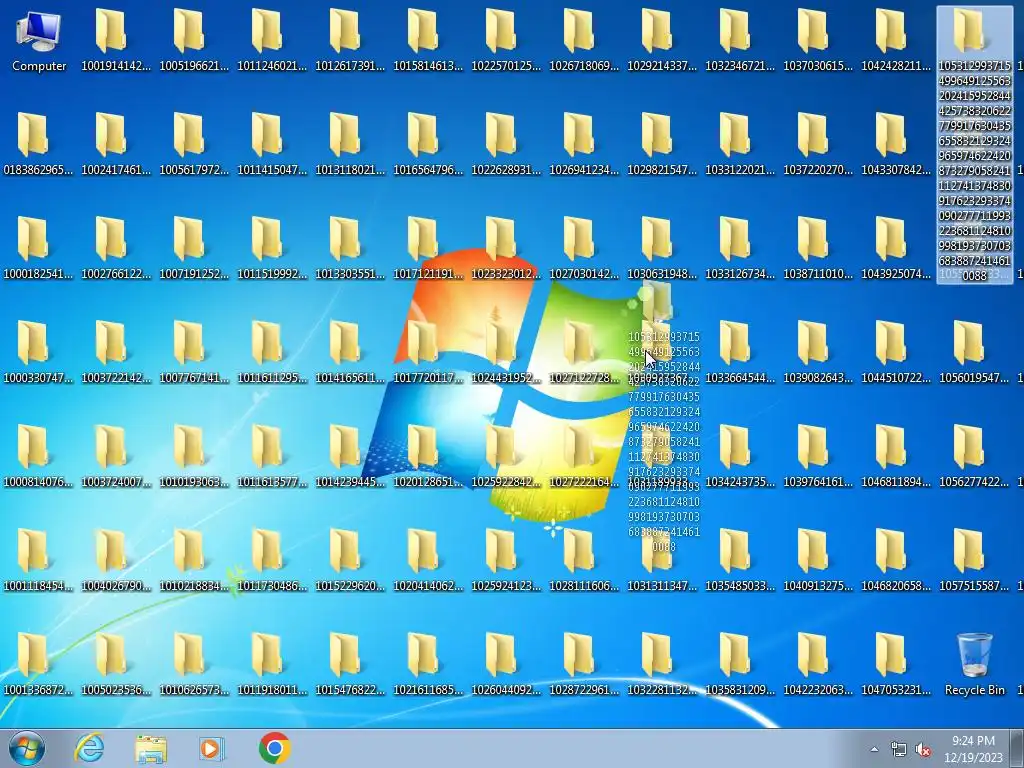Select folder 1056277422...
Screen dimensions: 1024x768
tap(974, 456)
